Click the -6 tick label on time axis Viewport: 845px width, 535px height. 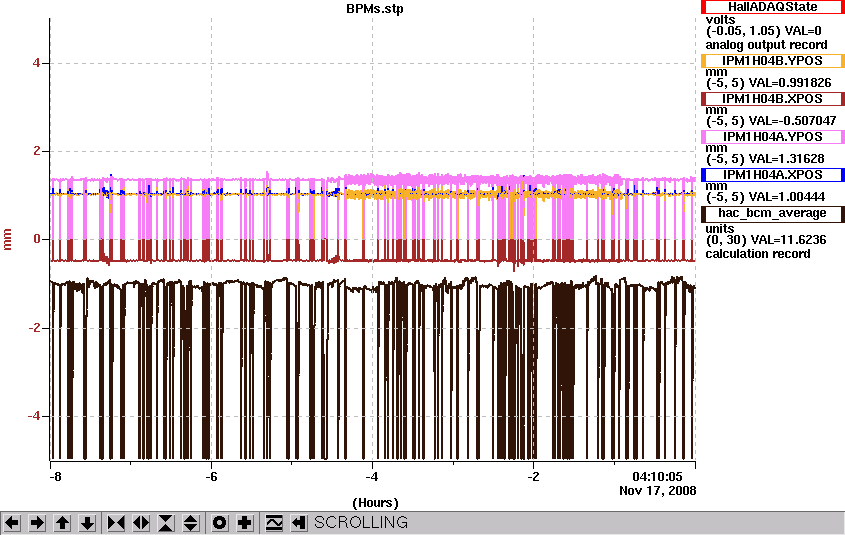[x=211, y=477]
